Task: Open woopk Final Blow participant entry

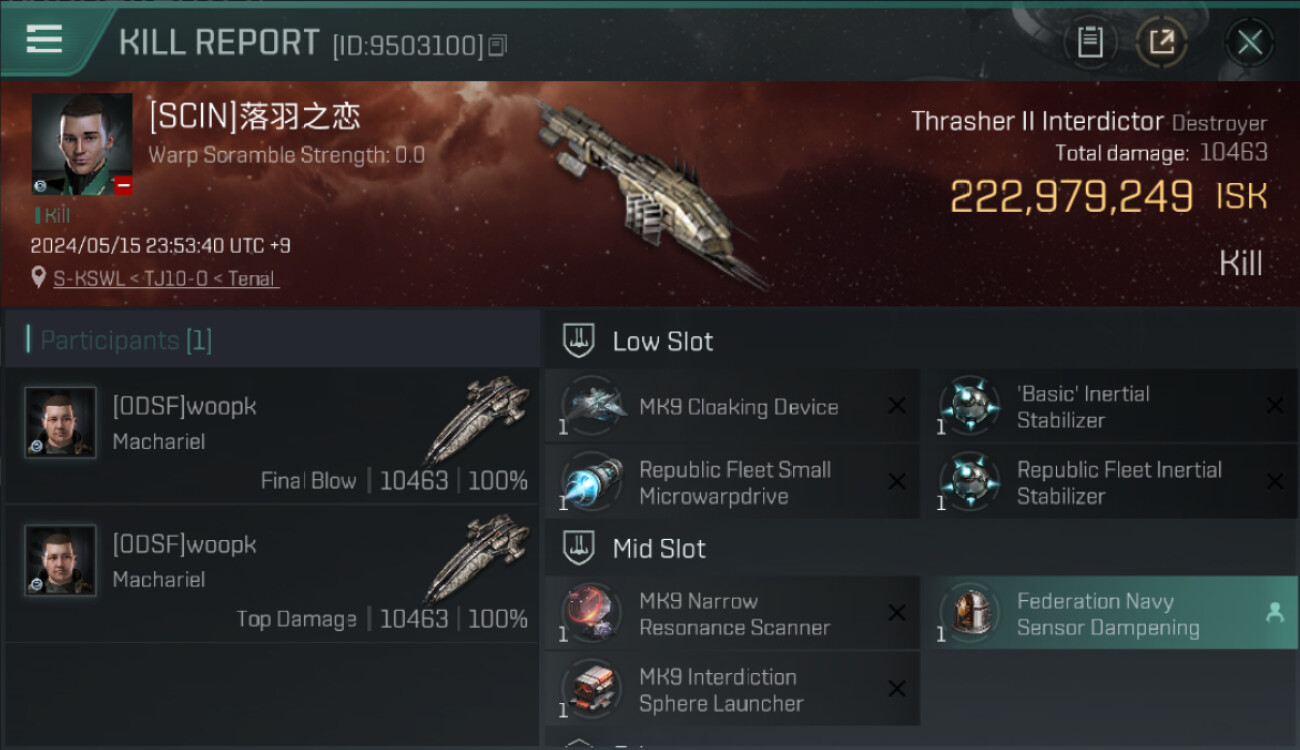Action: [272, 435]
